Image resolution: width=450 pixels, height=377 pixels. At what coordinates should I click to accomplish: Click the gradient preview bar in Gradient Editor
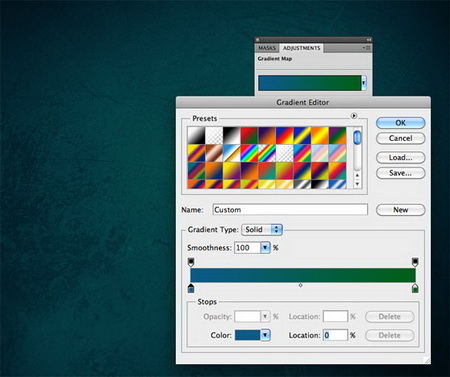click(303, 275)
